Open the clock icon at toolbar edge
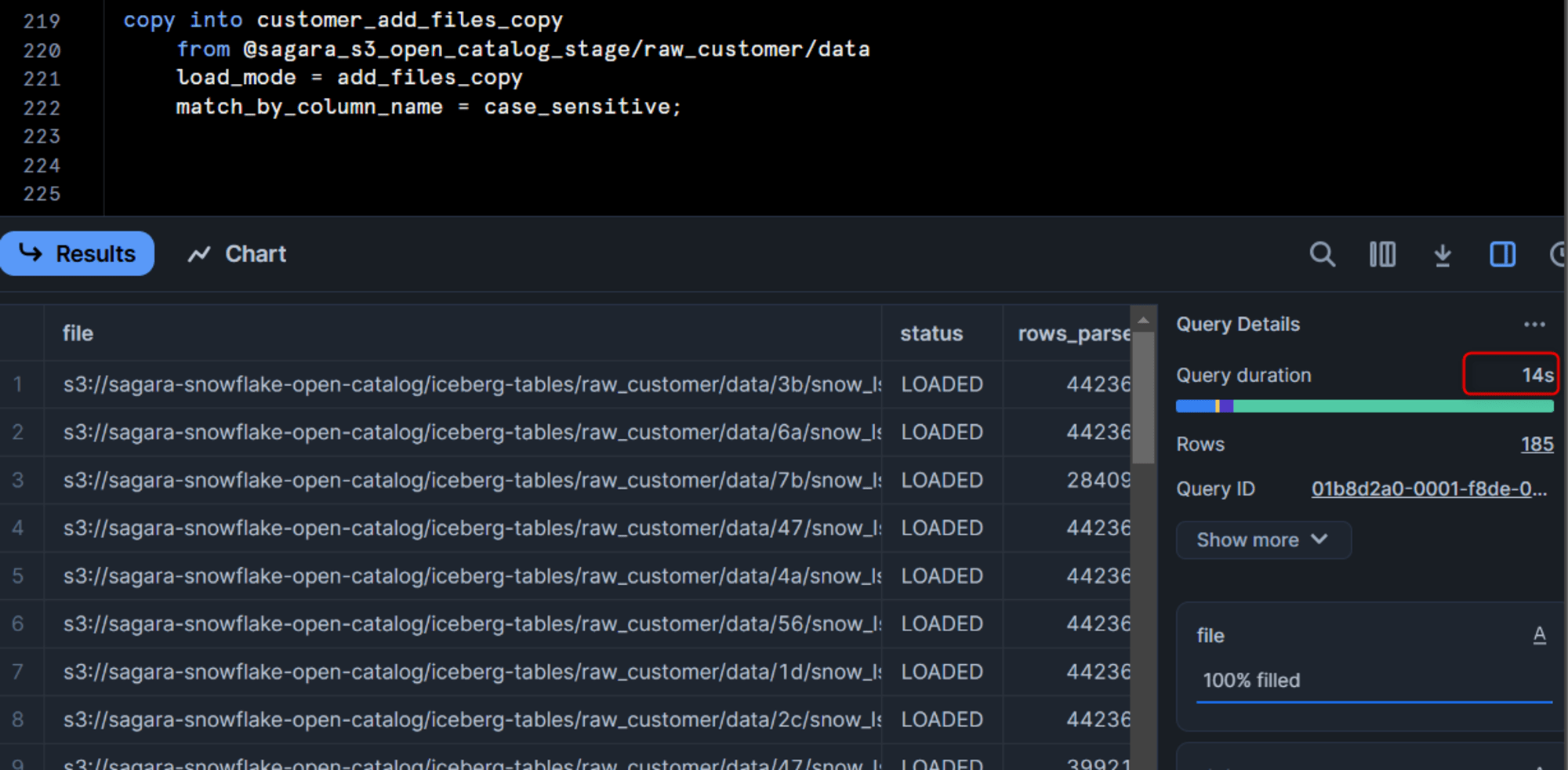The height and width of the screenshot is (770, 1568). point(1558,254)
